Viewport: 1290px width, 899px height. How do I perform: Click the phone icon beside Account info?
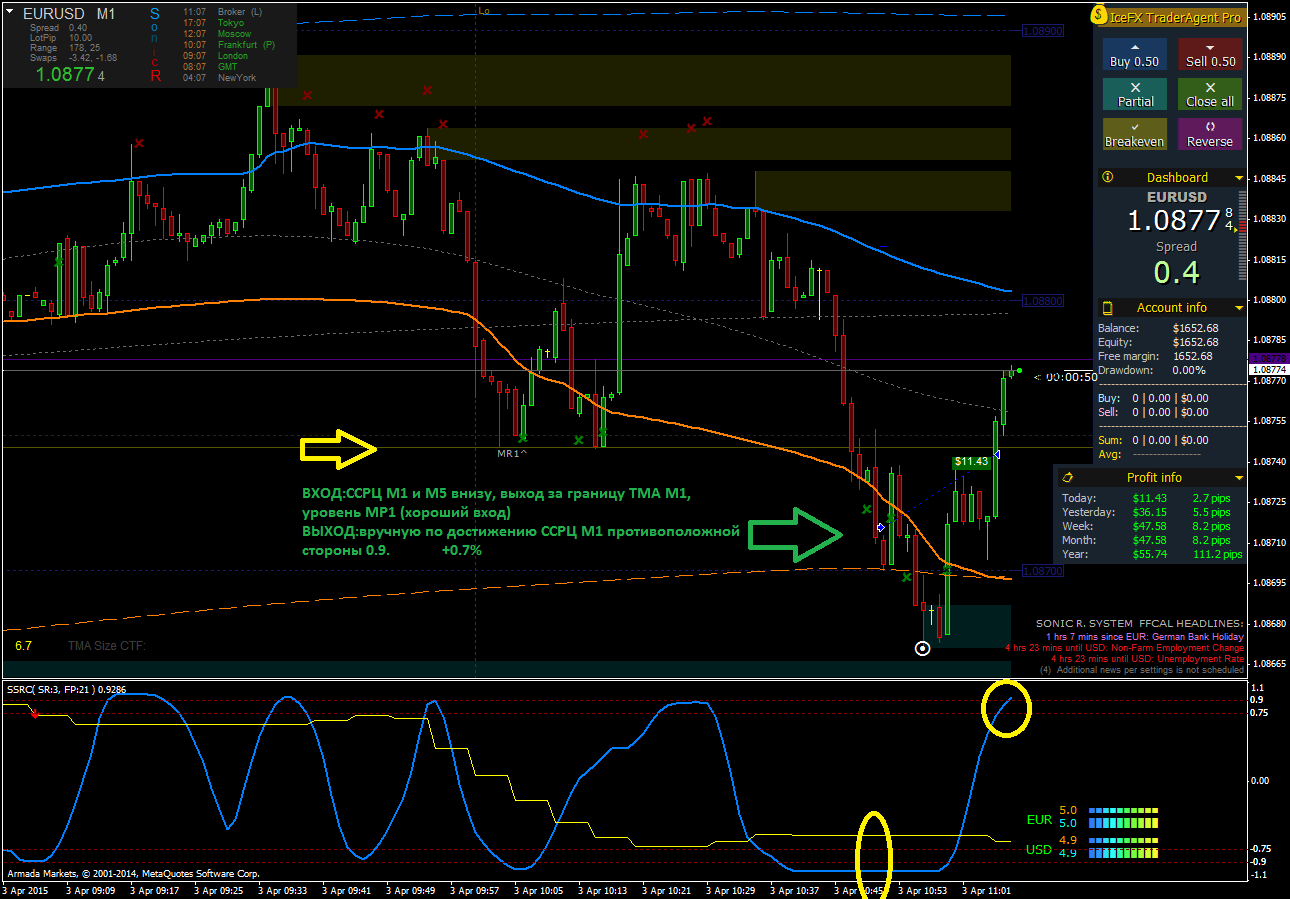(x=1107, y=307)
